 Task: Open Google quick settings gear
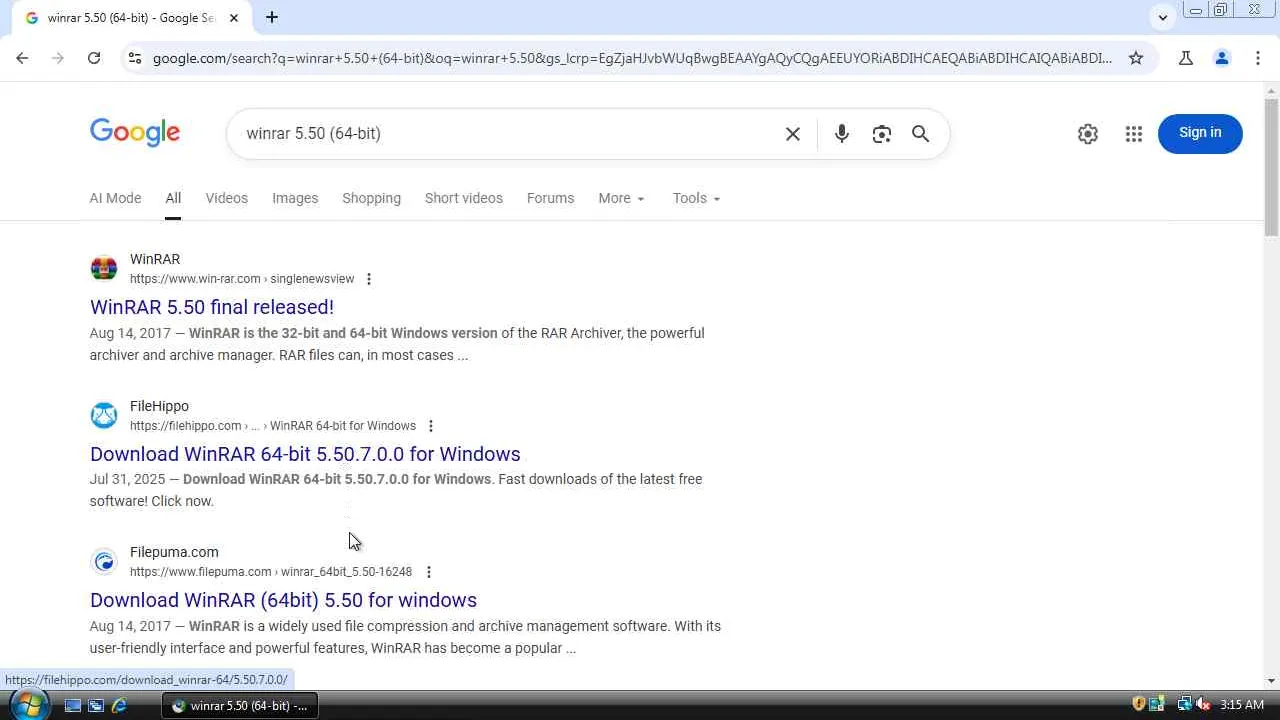[1088, 134]
